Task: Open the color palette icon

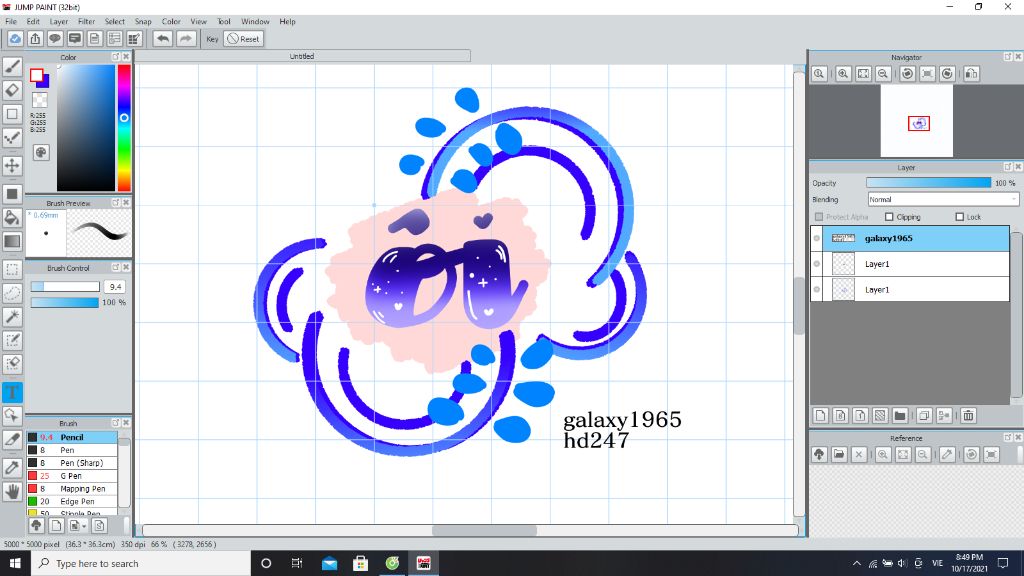Action: tap(41, 153)
